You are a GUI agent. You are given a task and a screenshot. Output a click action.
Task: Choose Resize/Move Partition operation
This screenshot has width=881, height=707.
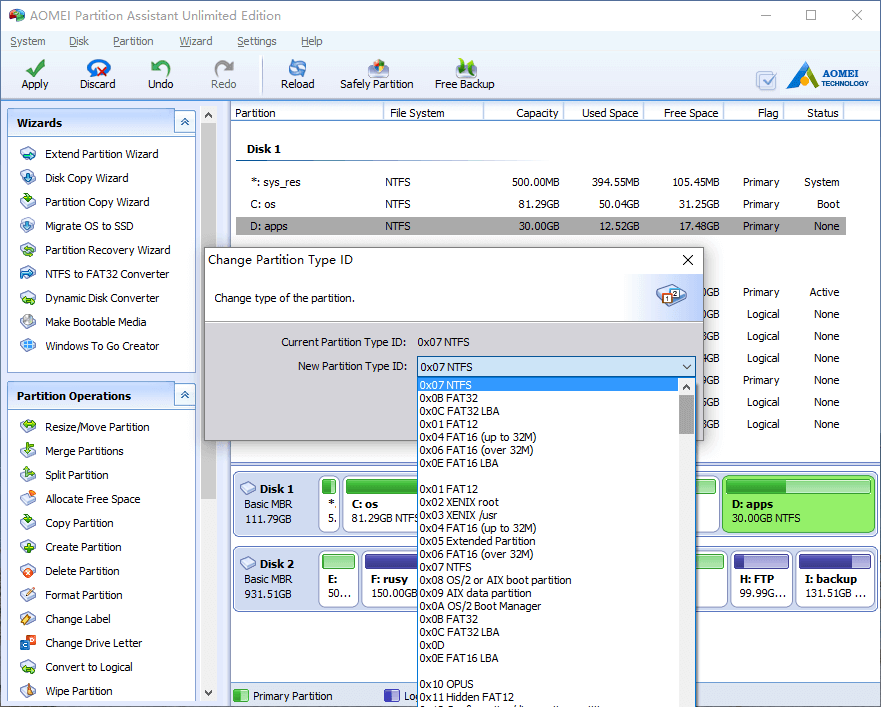(97, 427)
